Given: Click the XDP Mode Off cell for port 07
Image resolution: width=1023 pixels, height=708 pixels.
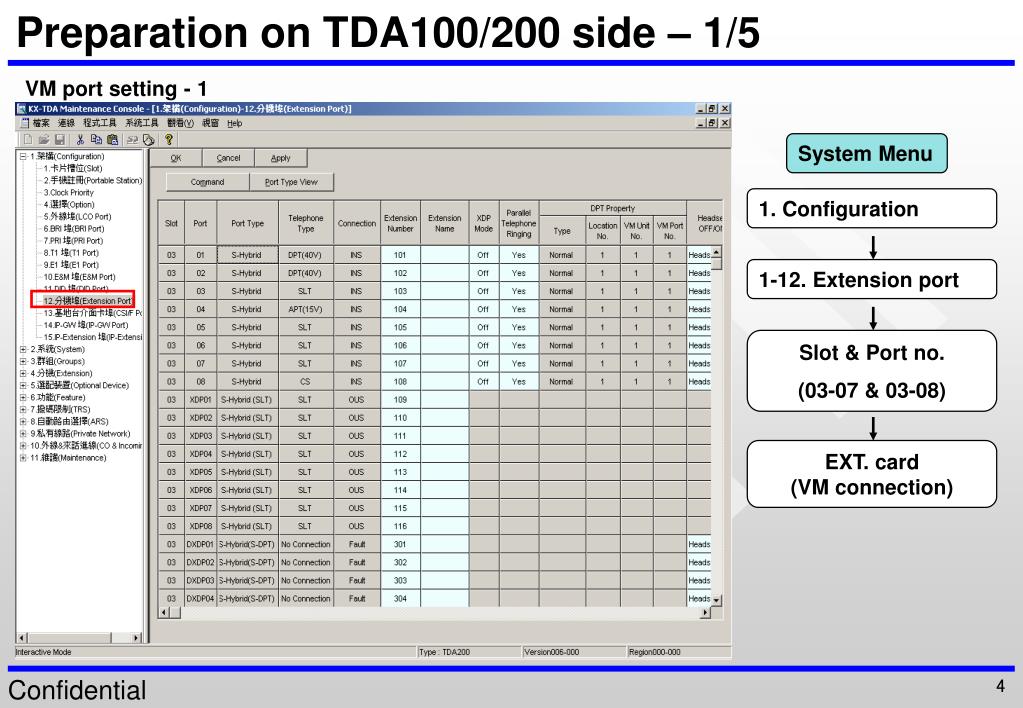Looking at the screenshot, I should click(483, 363).
